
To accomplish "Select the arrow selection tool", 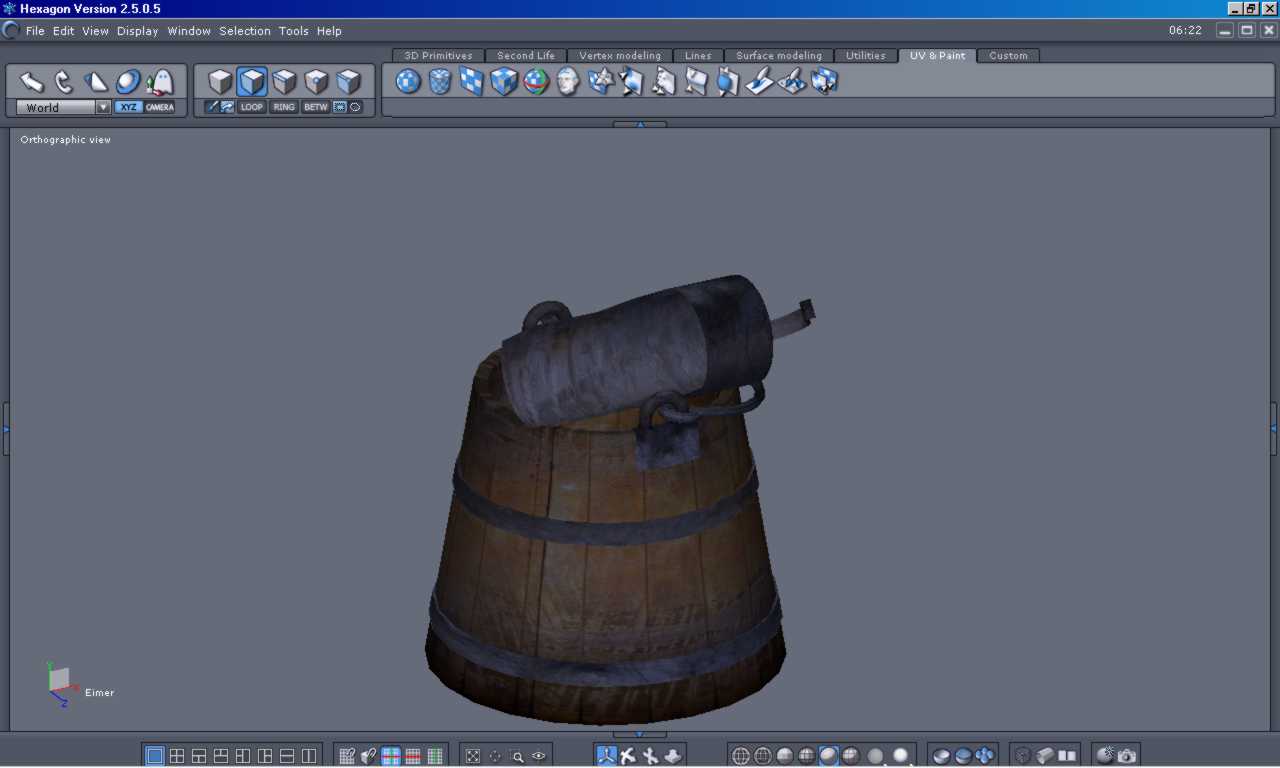I will click(x=32, y=82).
